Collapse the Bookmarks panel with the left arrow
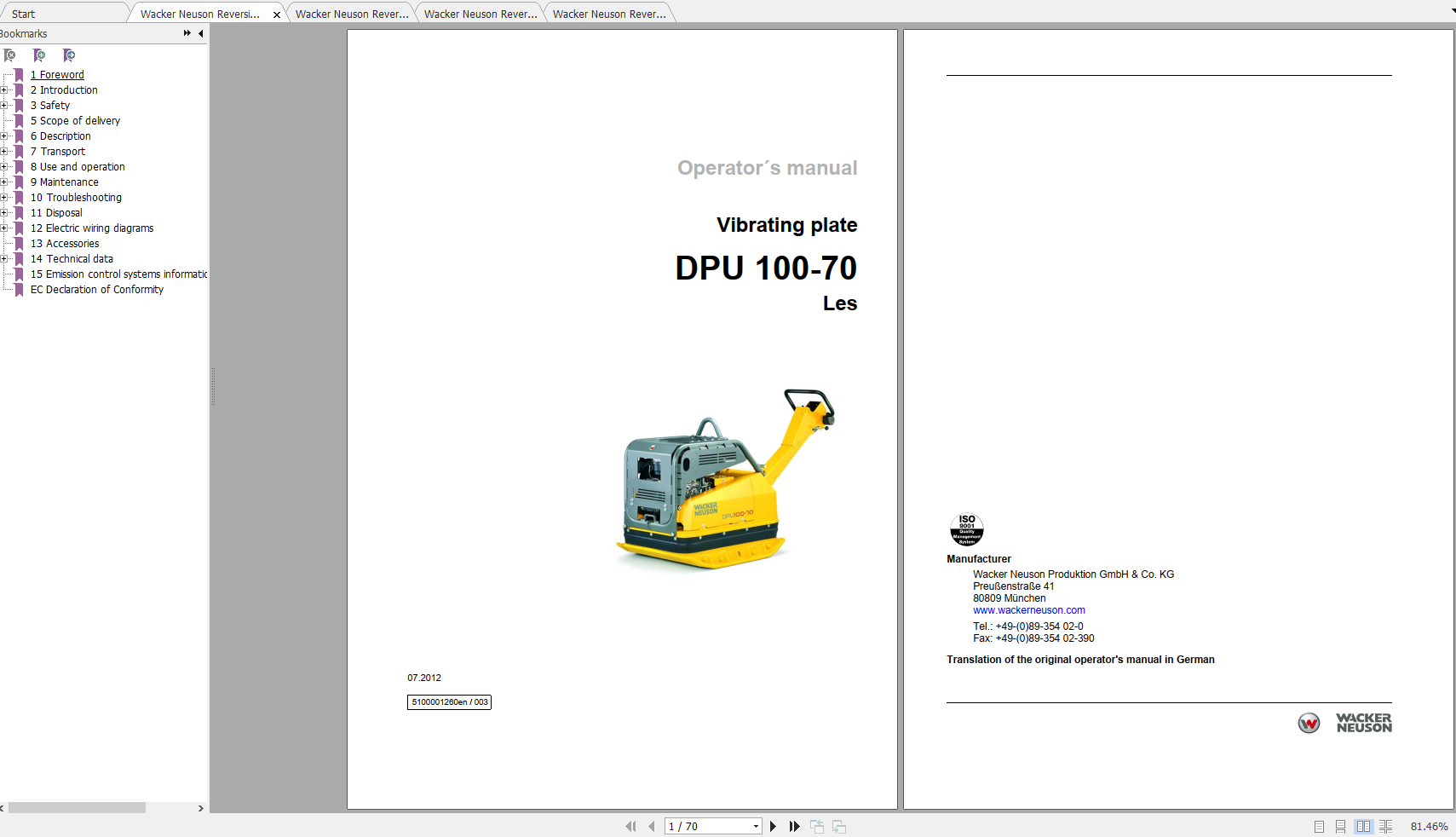The height and width of the screenshot is (837, 1456). point(201,33)
